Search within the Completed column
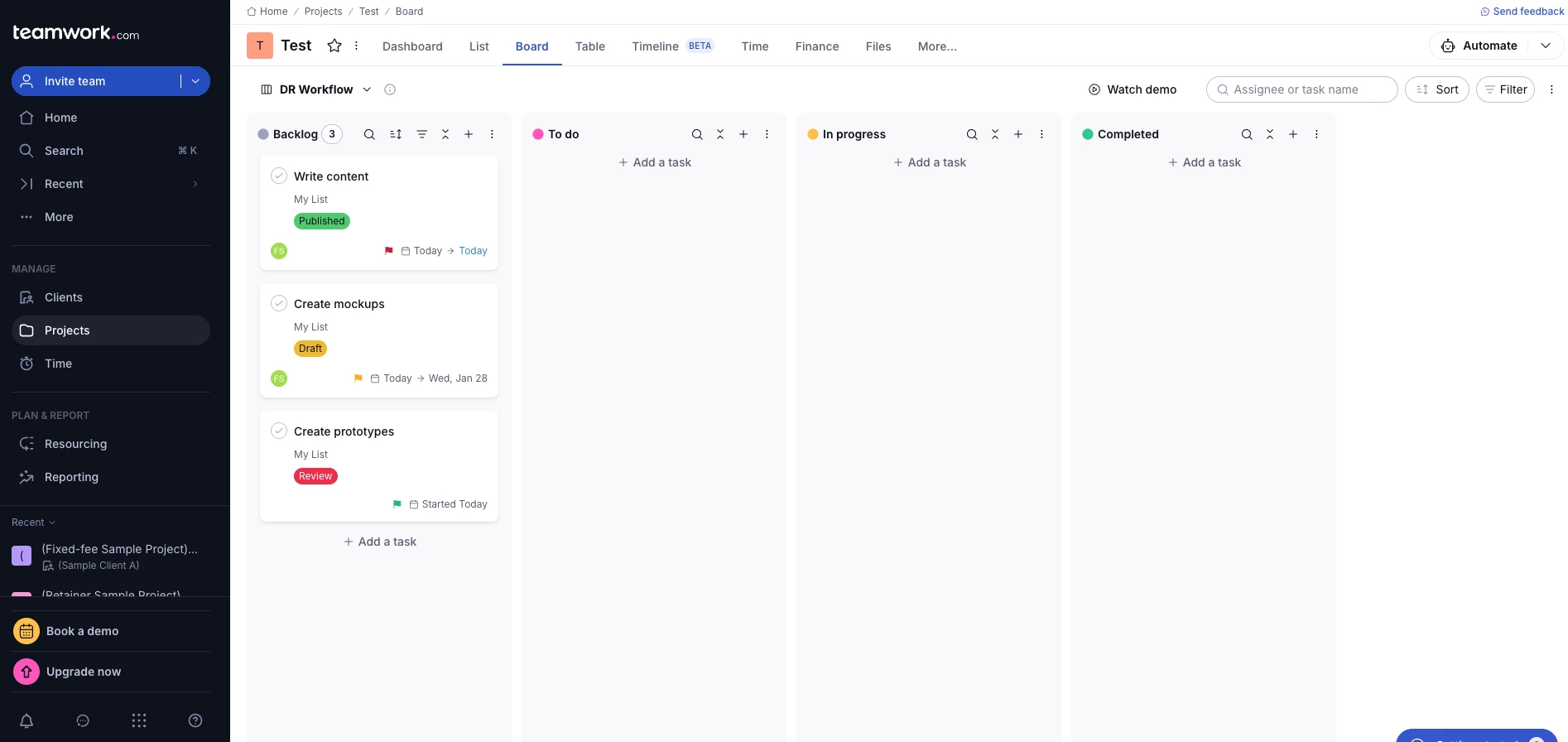 tap(1247, 134)
